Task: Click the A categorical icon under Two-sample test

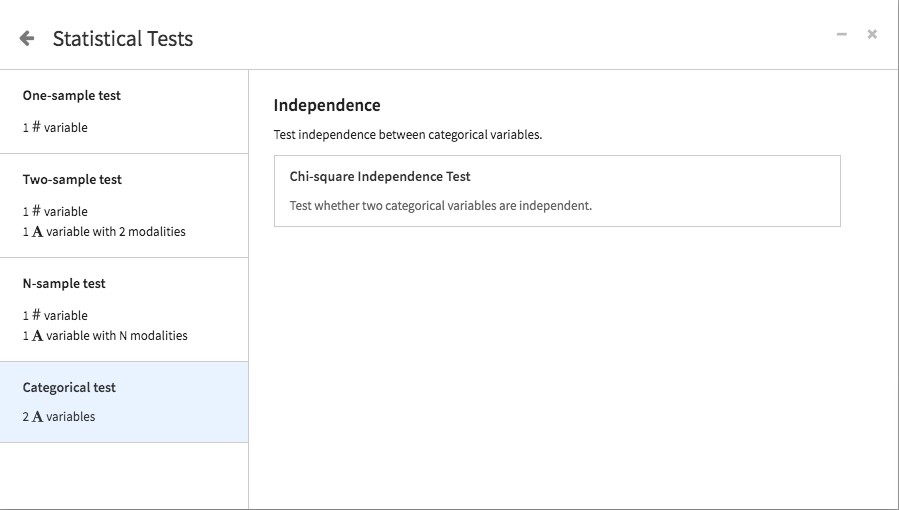Action: click(37, 232)
